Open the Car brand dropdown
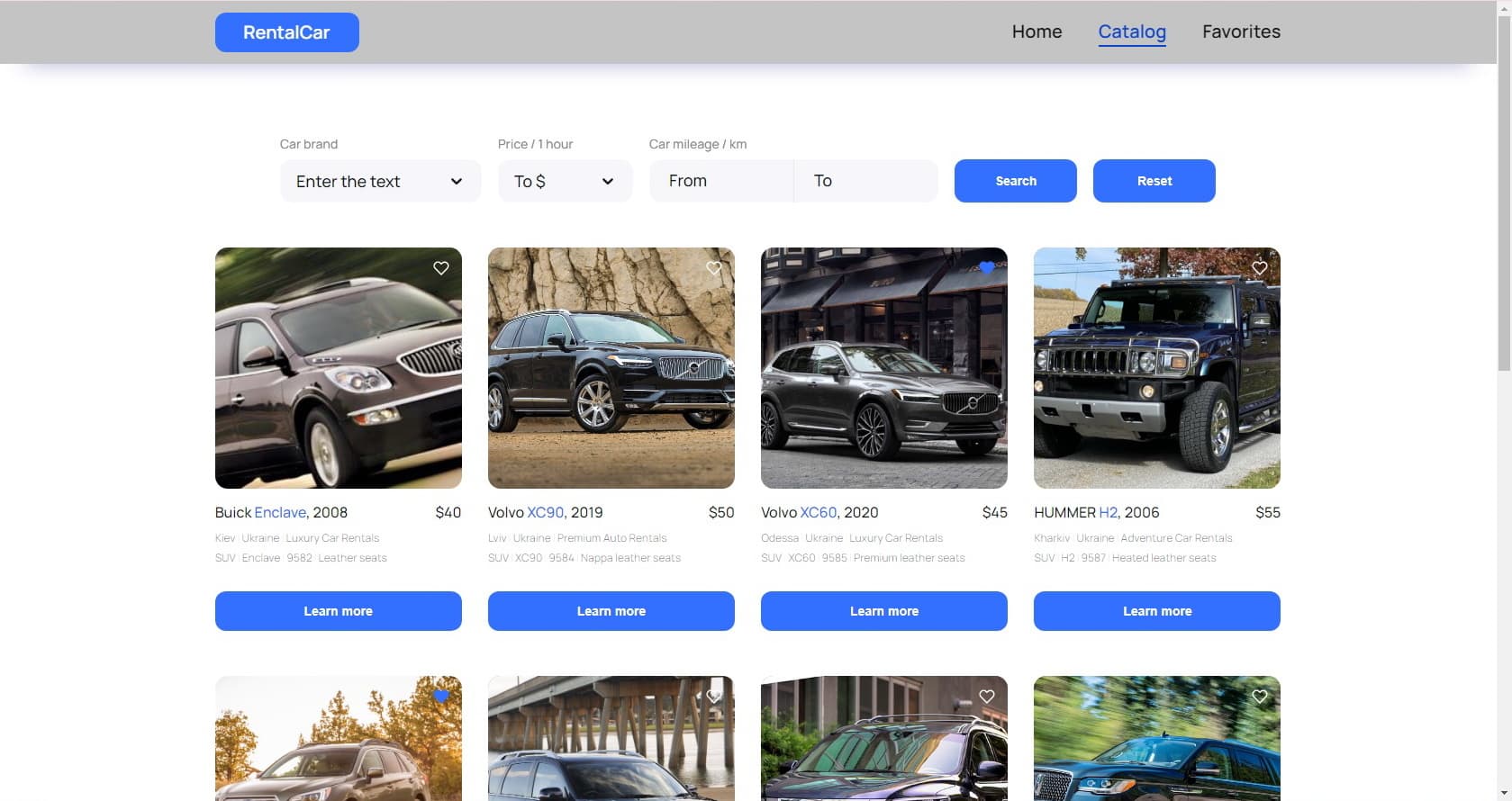This screenshot has width=1512, height=801. (380, 181)
